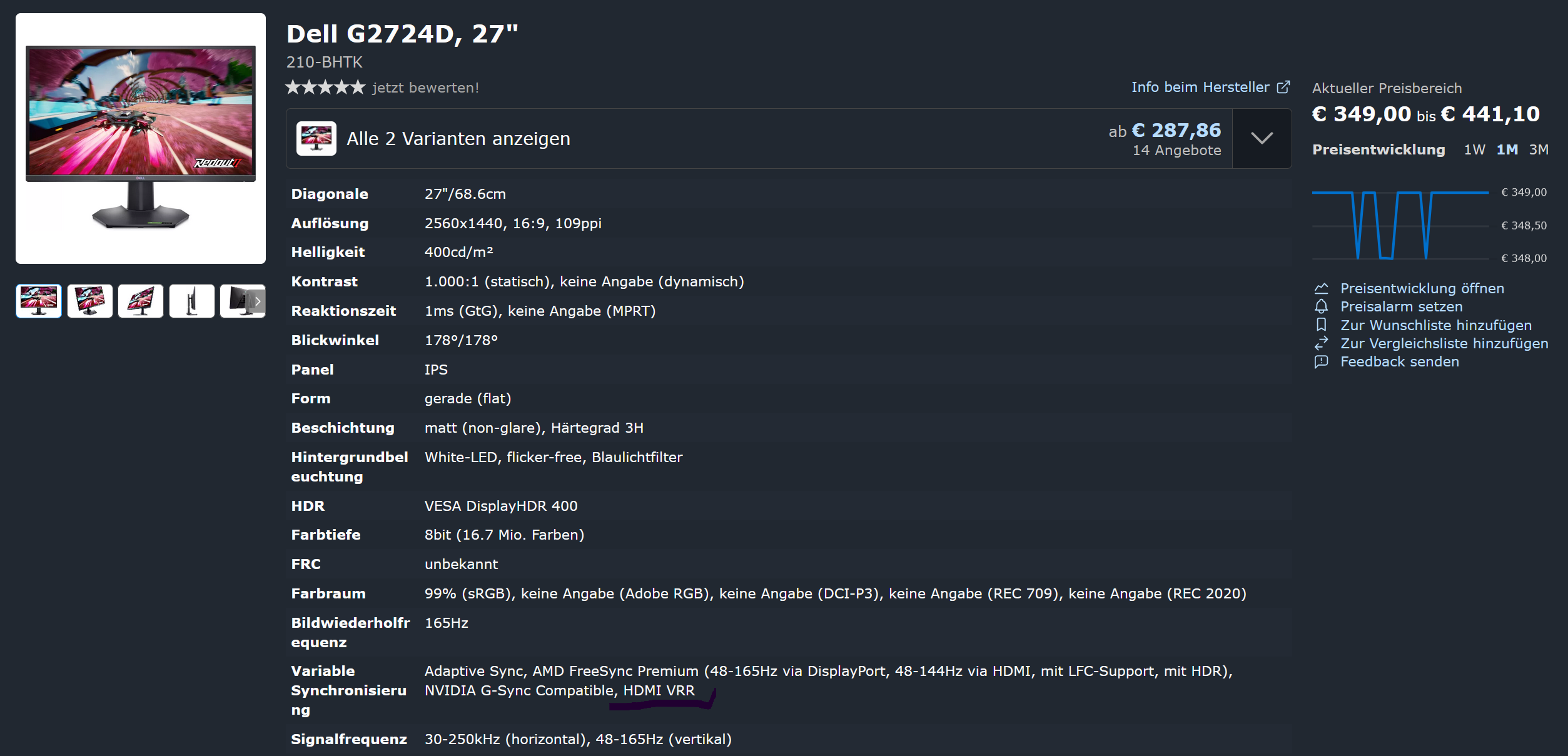Switch price history to 3M
This screenshot has width=1568, height=756.
point(1539,149)
